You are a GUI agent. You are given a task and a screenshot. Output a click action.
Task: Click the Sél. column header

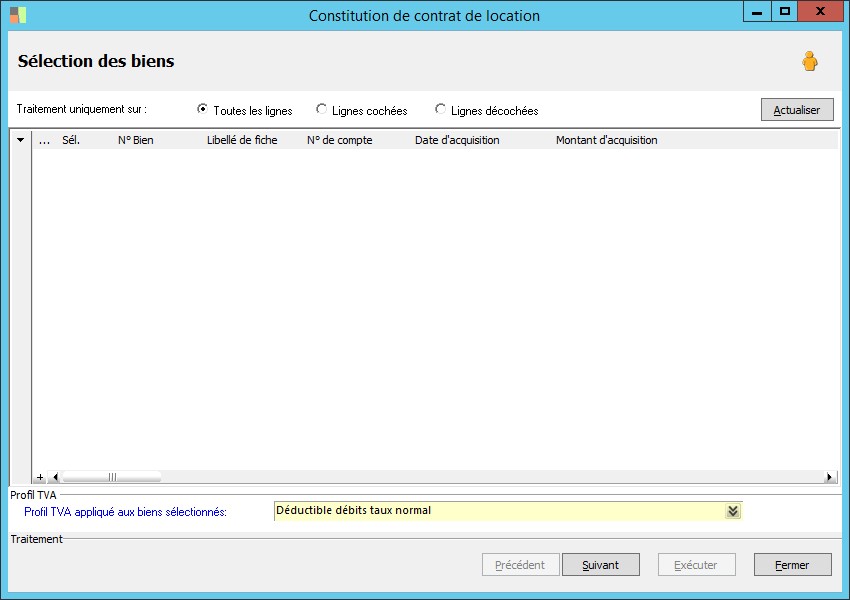pyautogui.click(x=71, y=140)
